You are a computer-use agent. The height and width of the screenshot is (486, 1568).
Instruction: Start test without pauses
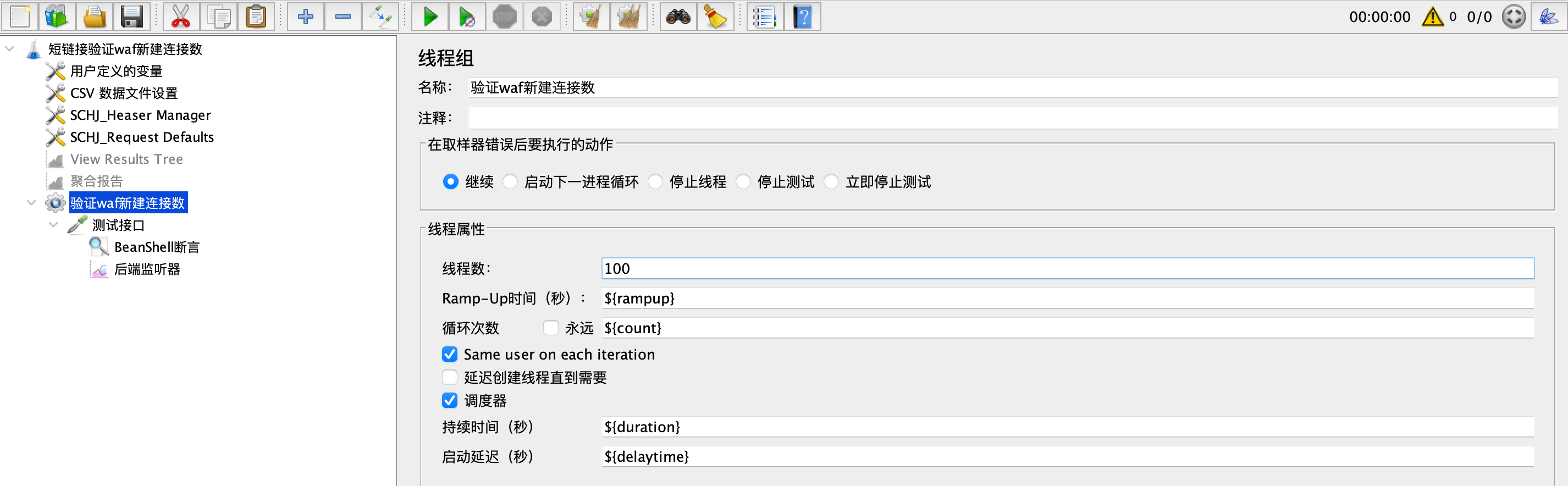(467, 16)
